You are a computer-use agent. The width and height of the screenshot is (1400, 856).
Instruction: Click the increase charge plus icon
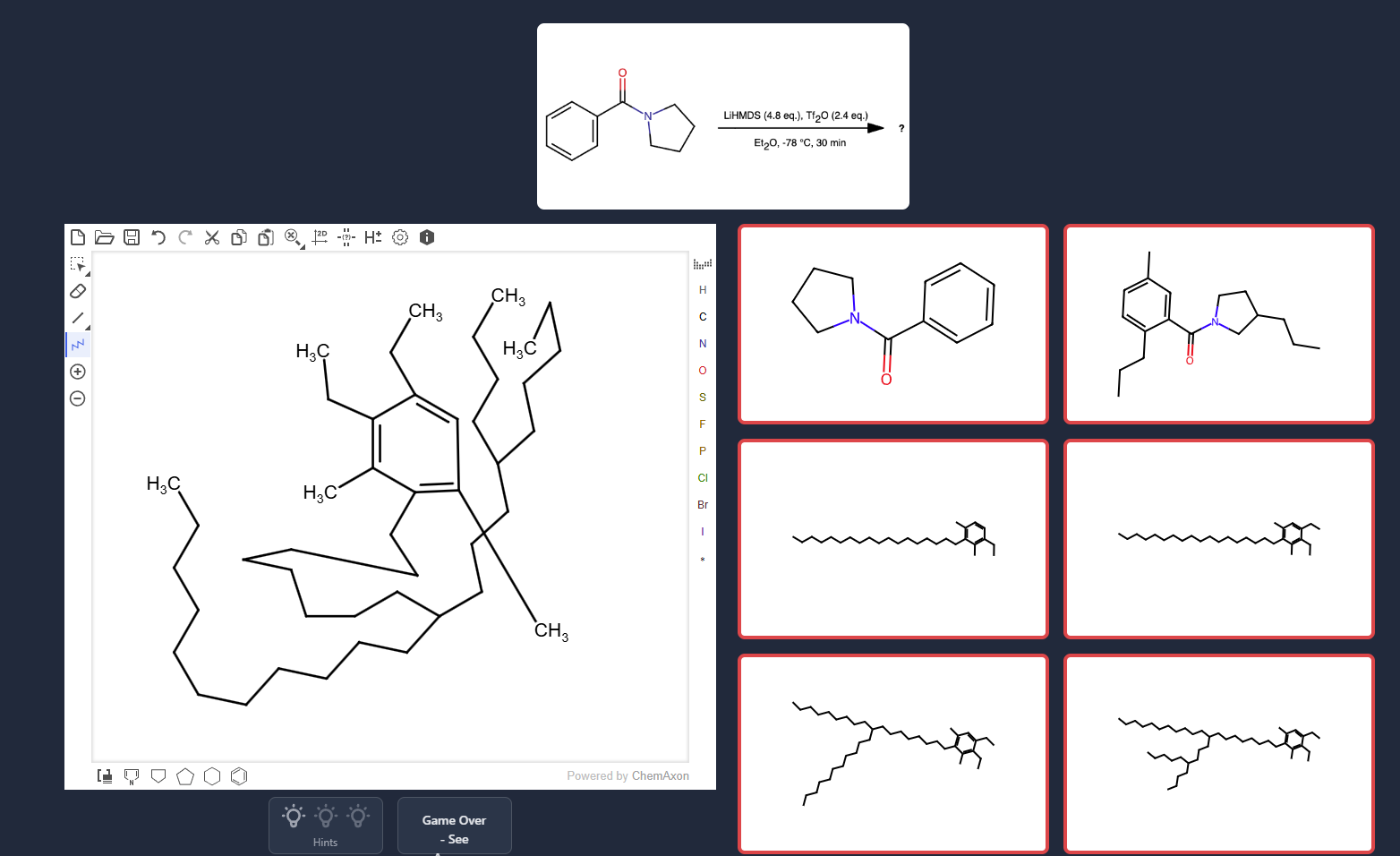click(78, 372)
